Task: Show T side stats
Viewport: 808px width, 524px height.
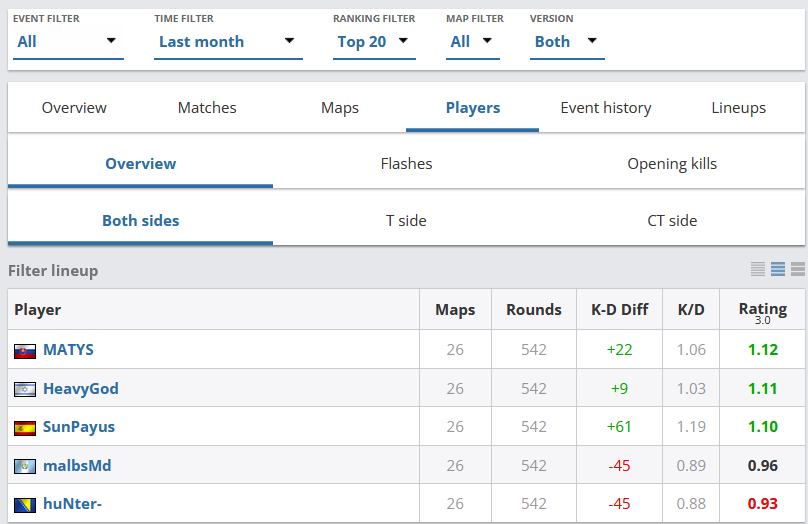Action: (x=406, y=221)
